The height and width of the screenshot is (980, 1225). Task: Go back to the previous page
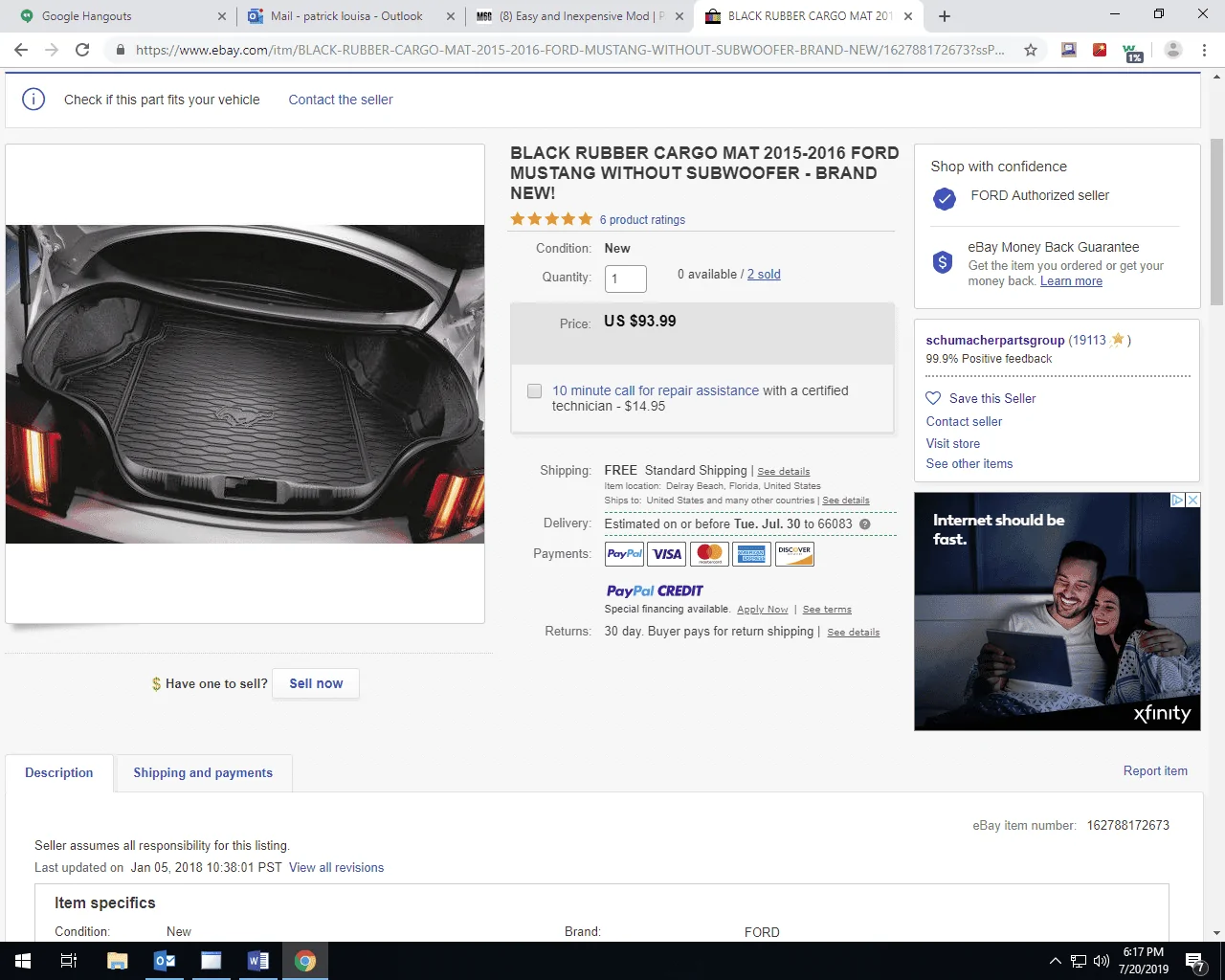[x=21, y=50]
